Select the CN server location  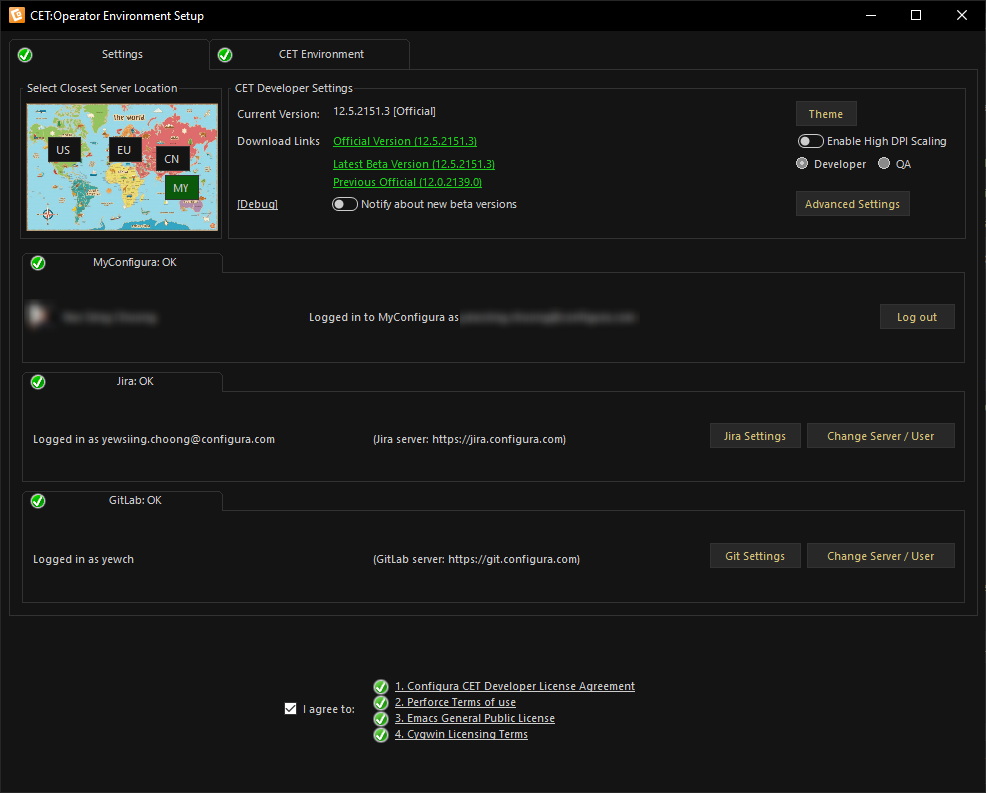coord(172,158)
